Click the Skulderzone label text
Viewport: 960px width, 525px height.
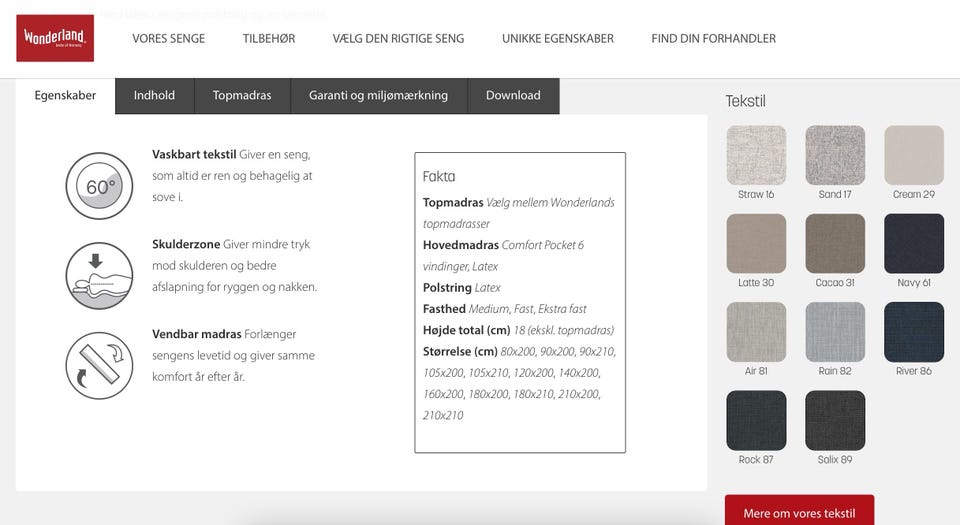[186, 244]
